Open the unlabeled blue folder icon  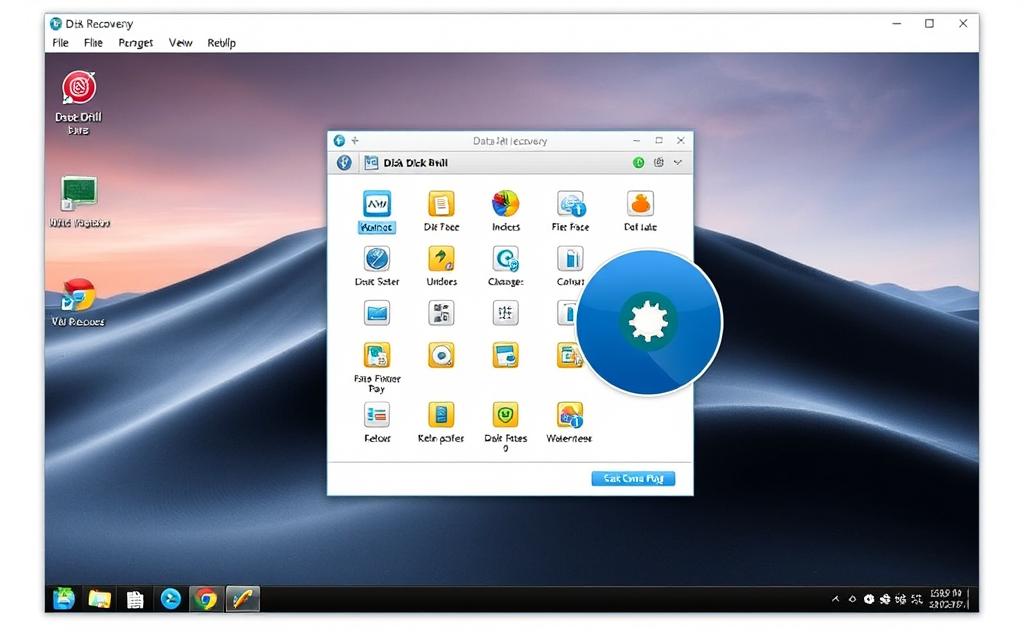tap(377, 313)
